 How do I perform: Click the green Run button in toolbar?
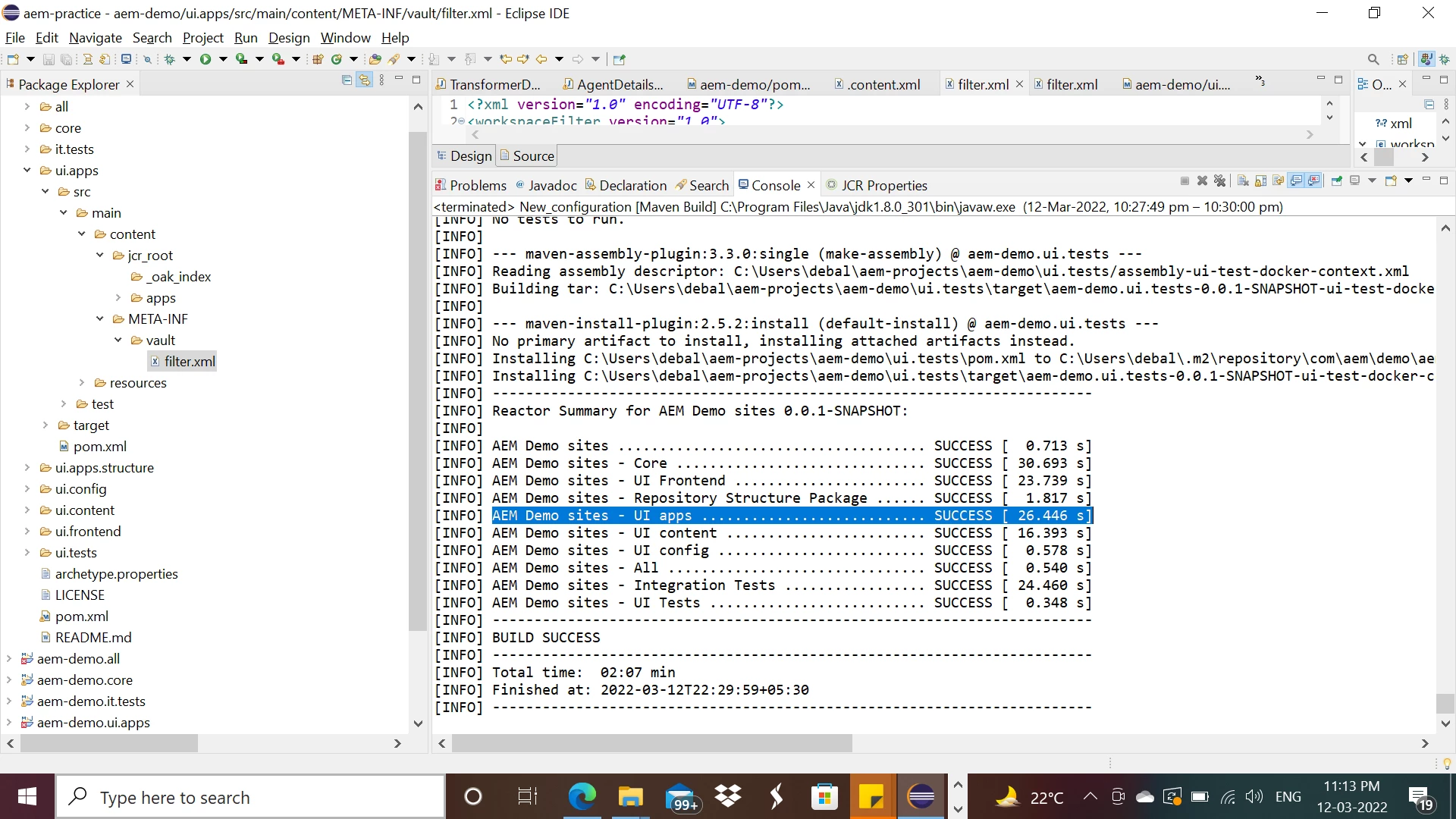(x=205, y=59)
